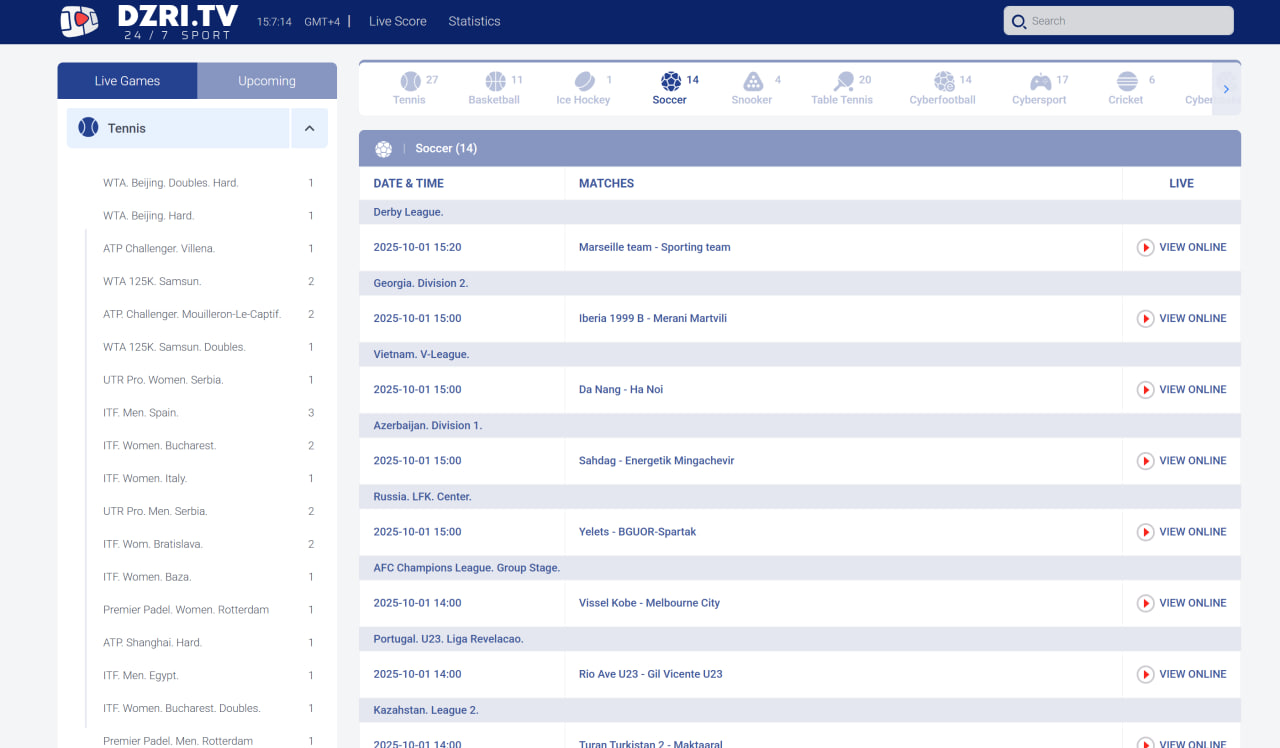The height and width of the screenshot is (748, 1280).
Task: Open WTA. Beijing. Doubles. Hard. tournament
Action: (x=171, y=183)
